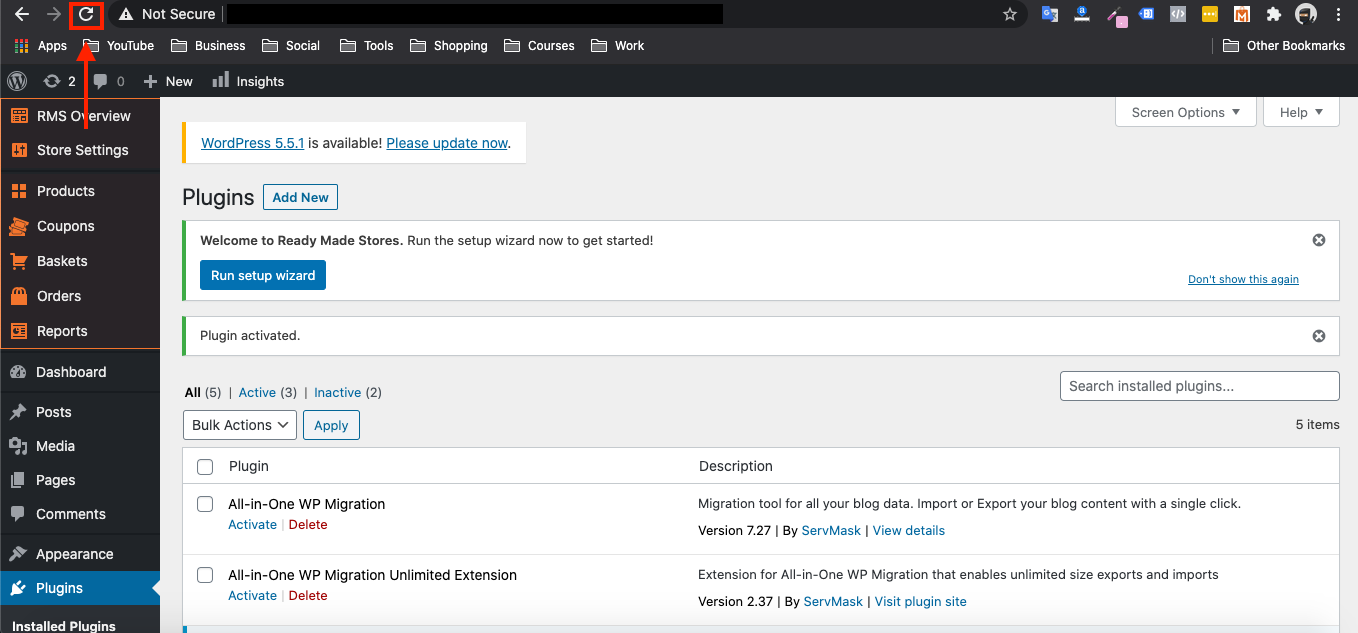
Task: Open Media in sidebar
Action: [80, 446]
